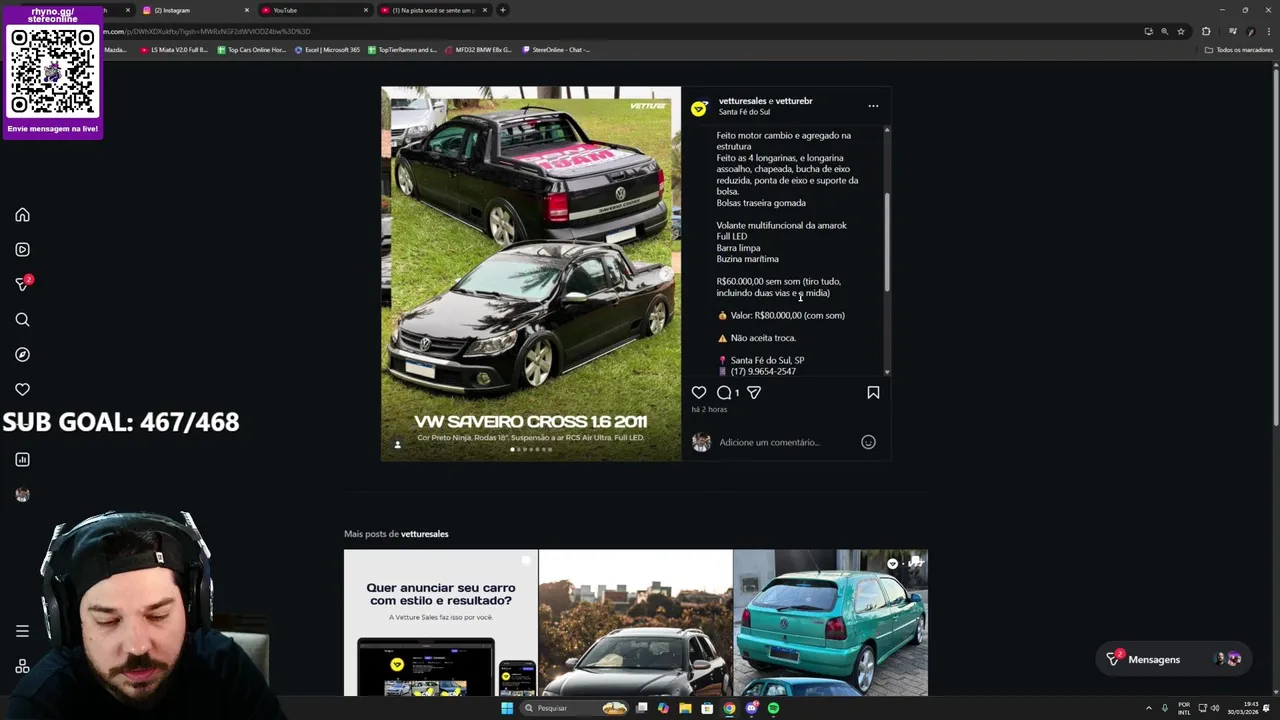The width and height of the screenshot is (1280, 720).
Task: Open the Windows Start menu
Action: pos(507,708)
